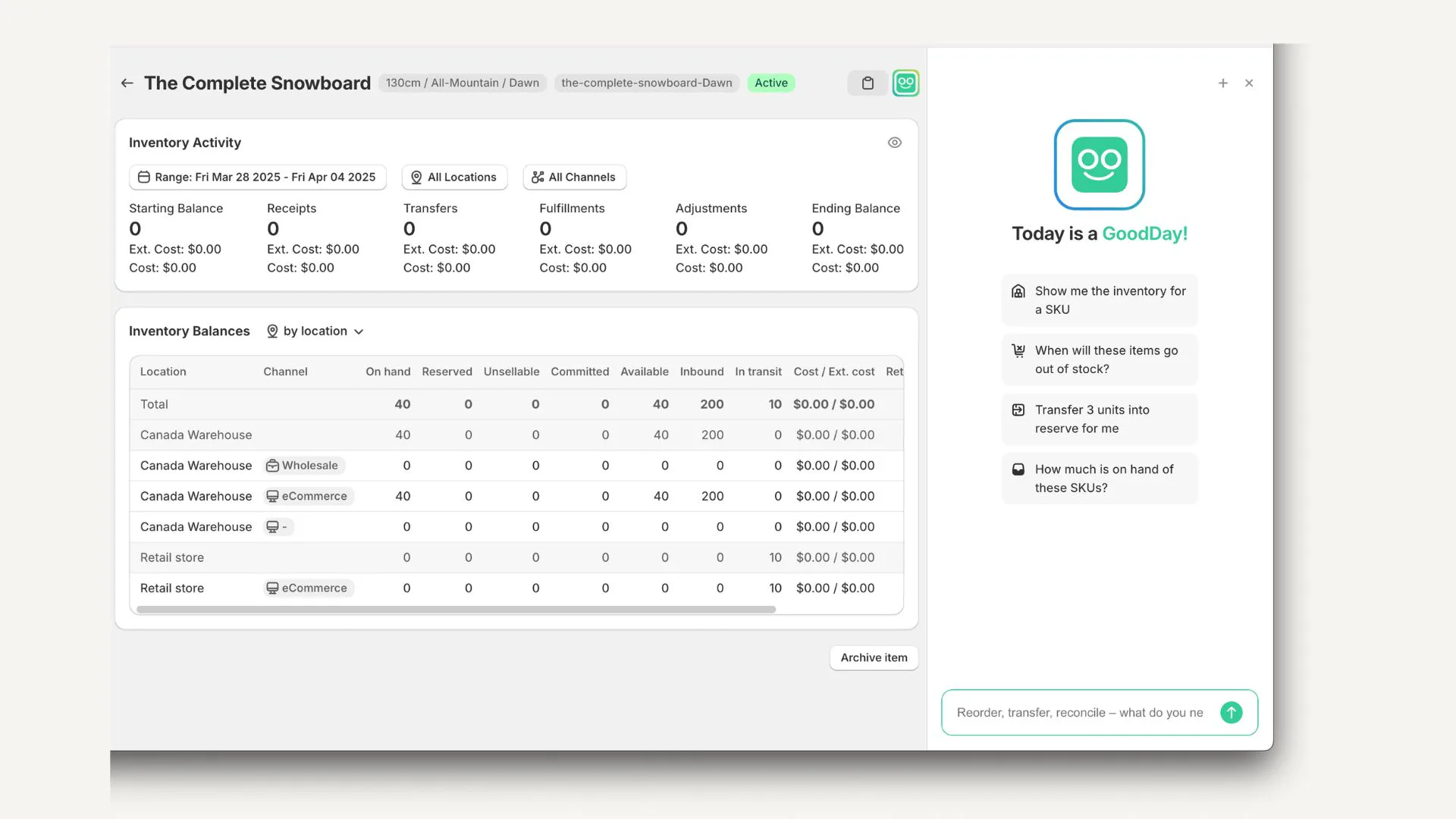Viewport: 1456px width, 819px height.
Task: Click the channels icon in All Channels
Action: coord(538,177)
